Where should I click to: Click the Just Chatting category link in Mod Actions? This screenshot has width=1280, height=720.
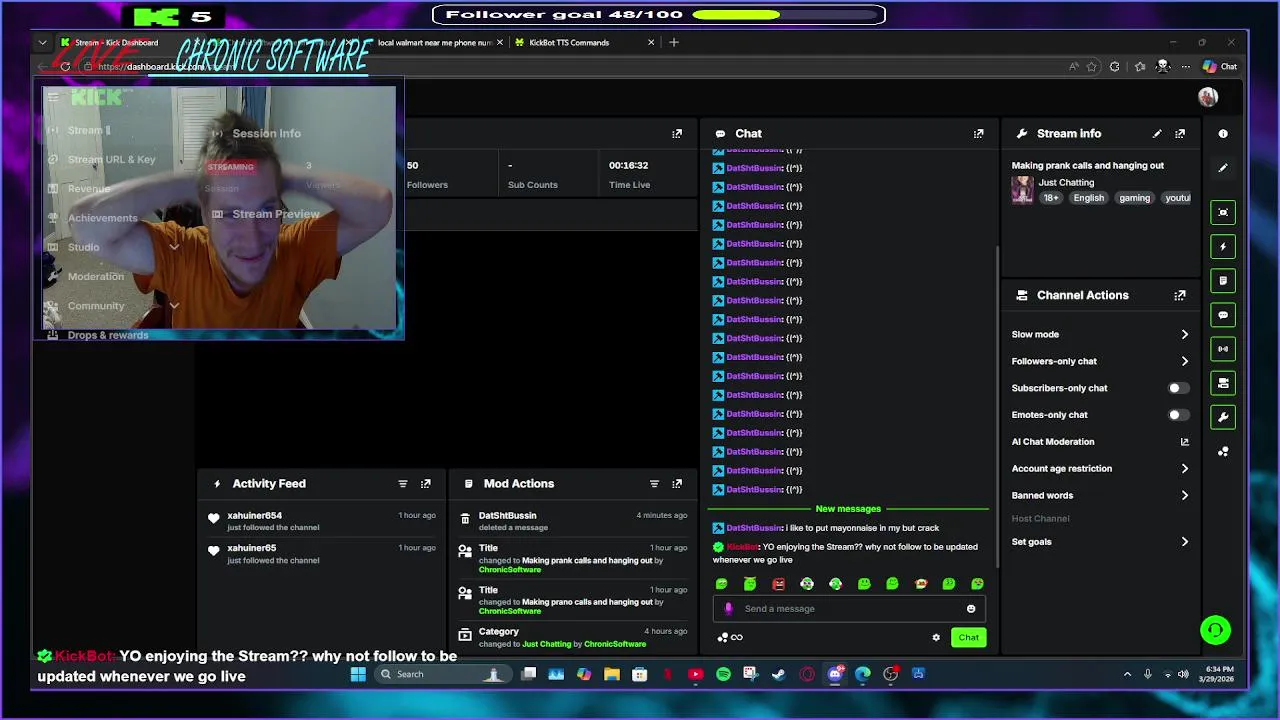coord(546,645)
